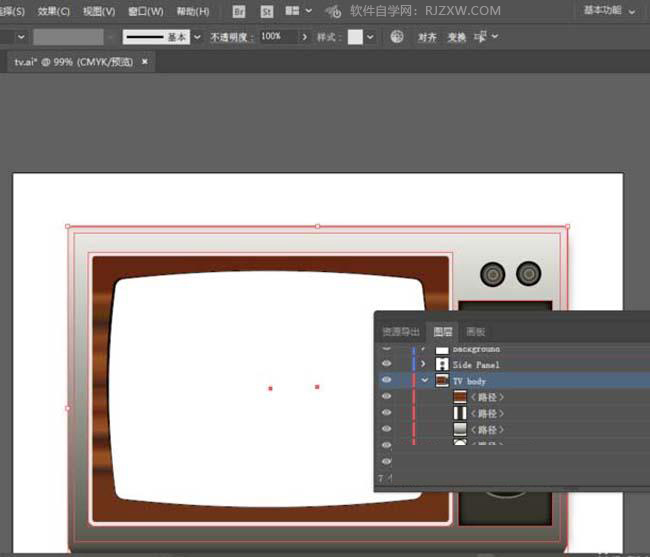Open the Bridge (Br) icon
This screenshot has height=557, width=650.
pos(238,11)
